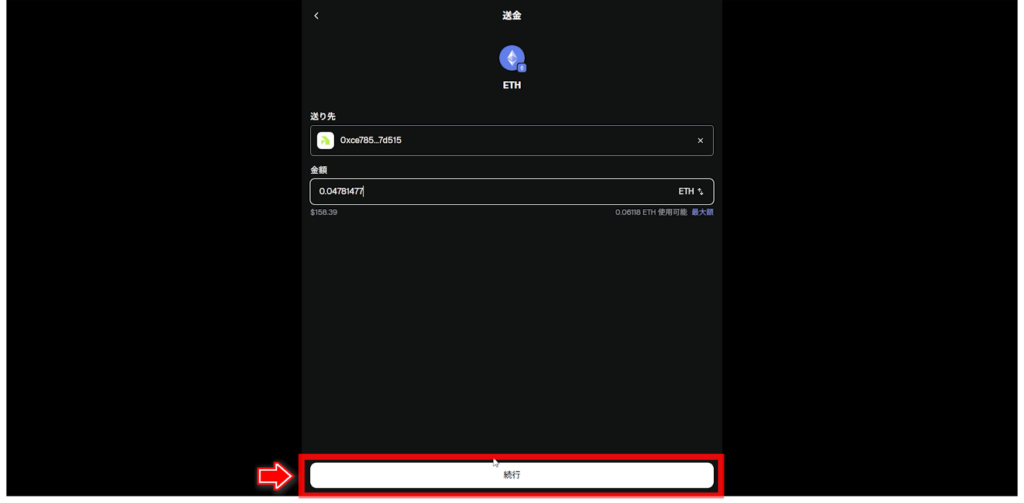The width and height of the screenshot is (1024, 503).
Task: Click the amount value 0.04781477
Action: pyautogui.click(x=341, y=191)
